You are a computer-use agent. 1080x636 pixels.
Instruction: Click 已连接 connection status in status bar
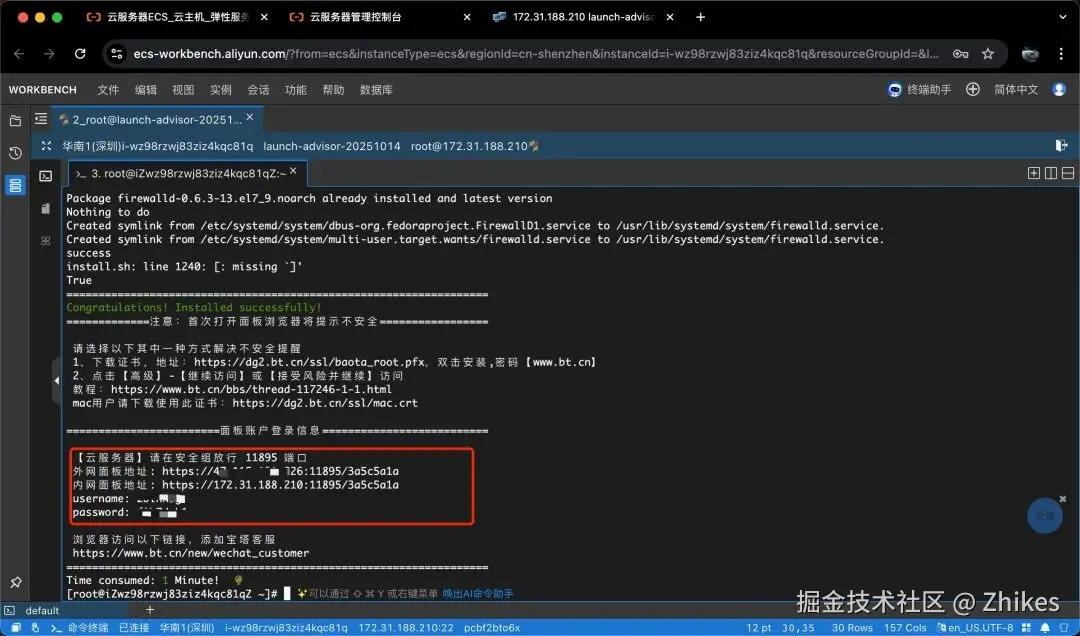pyautogui.click(x=134, y=628)
